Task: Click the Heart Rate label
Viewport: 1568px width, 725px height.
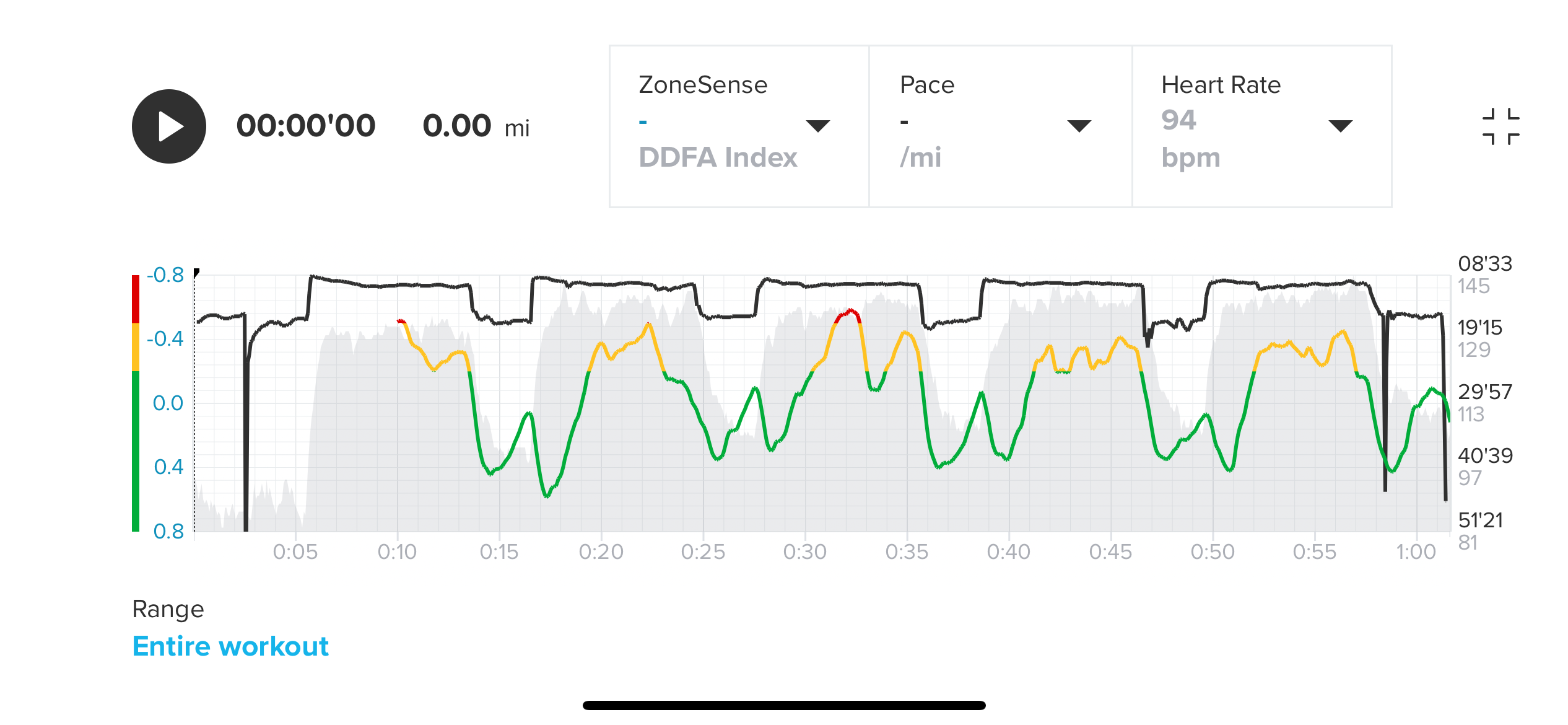Action: 1221,85
